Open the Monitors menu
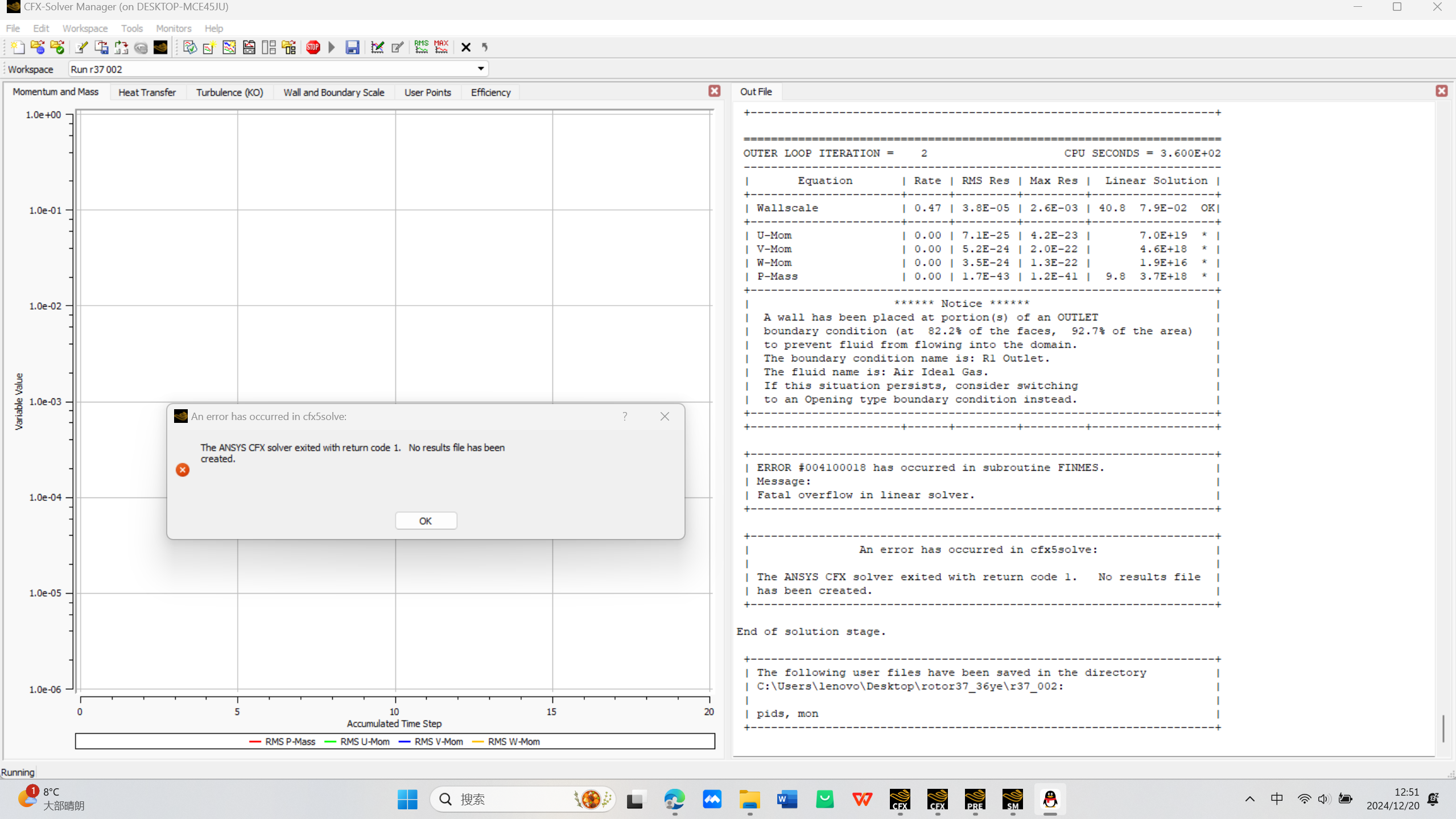 [174, 28]
